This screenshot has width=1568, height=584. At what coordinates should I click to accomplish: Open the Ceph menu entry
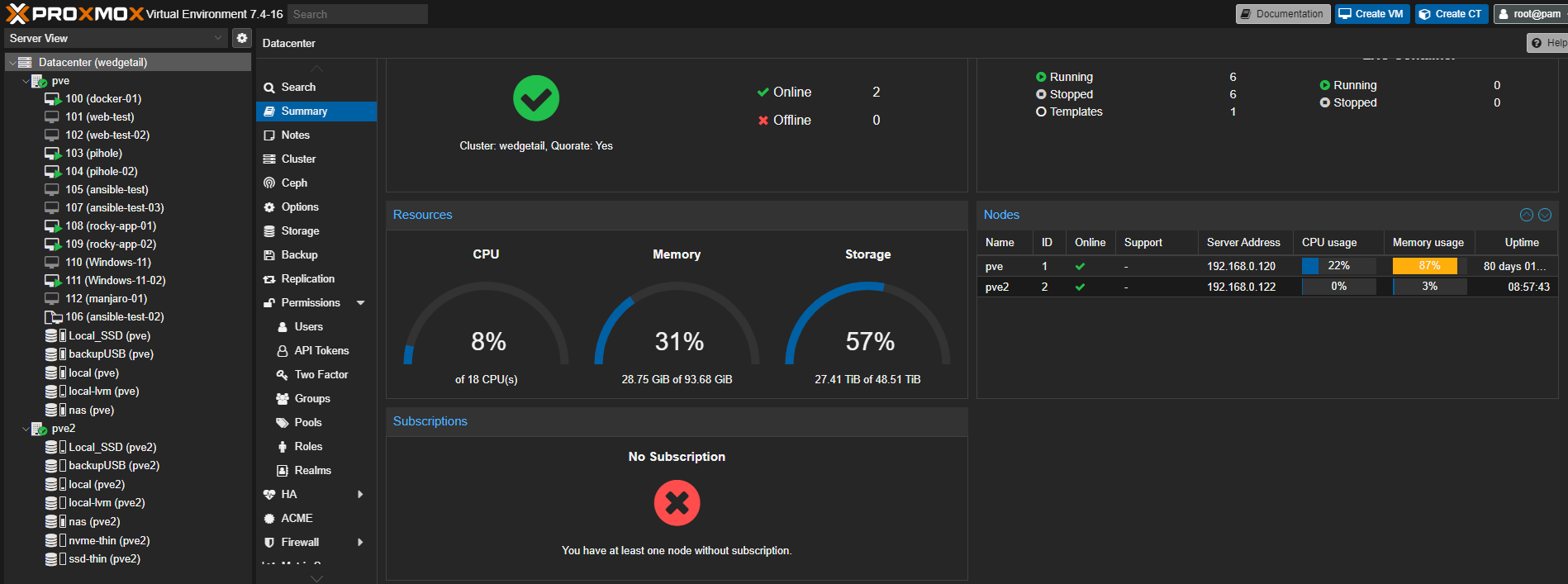click(x=294, y=183)
